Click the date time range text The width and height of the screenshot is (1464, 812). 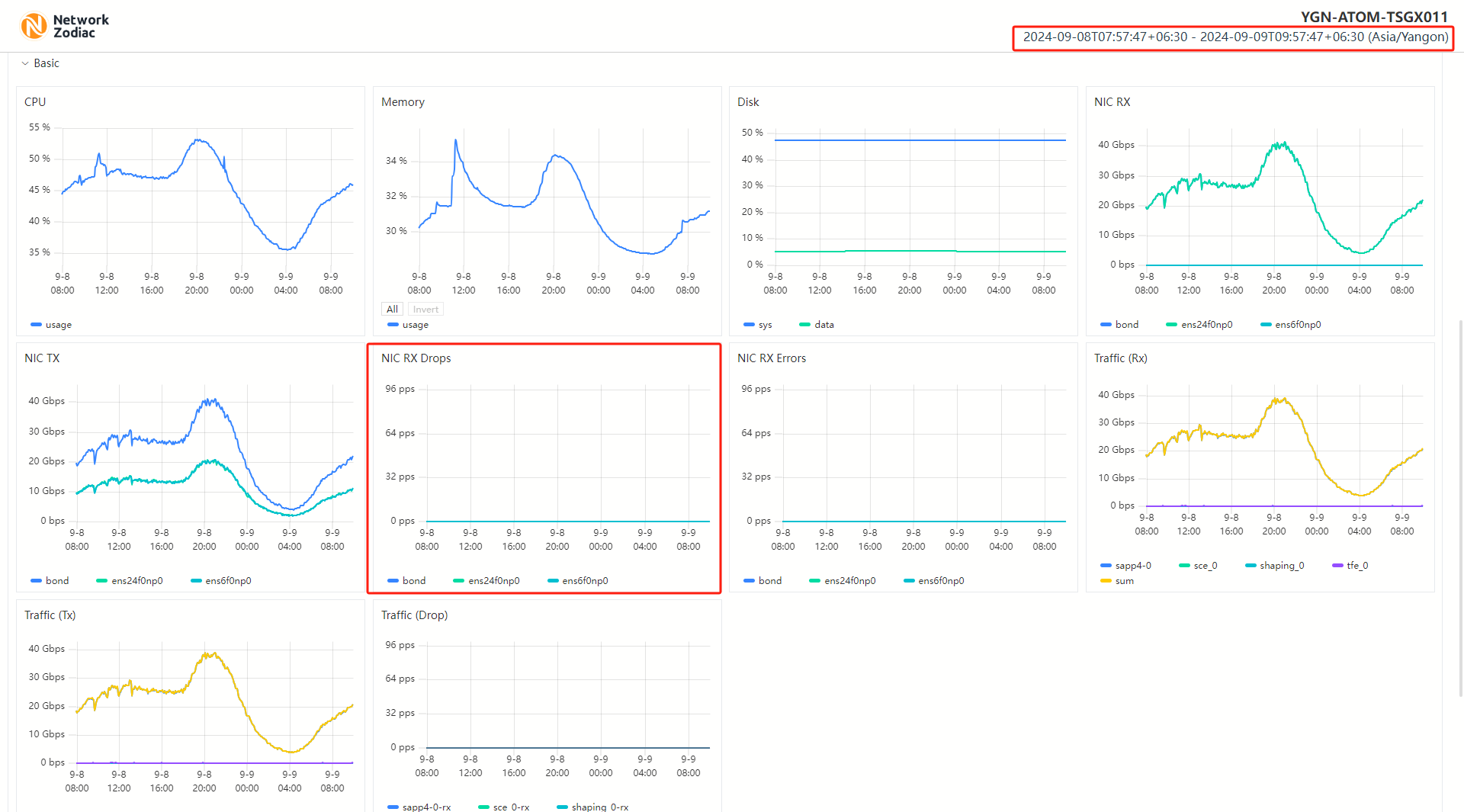point(1234,37)
